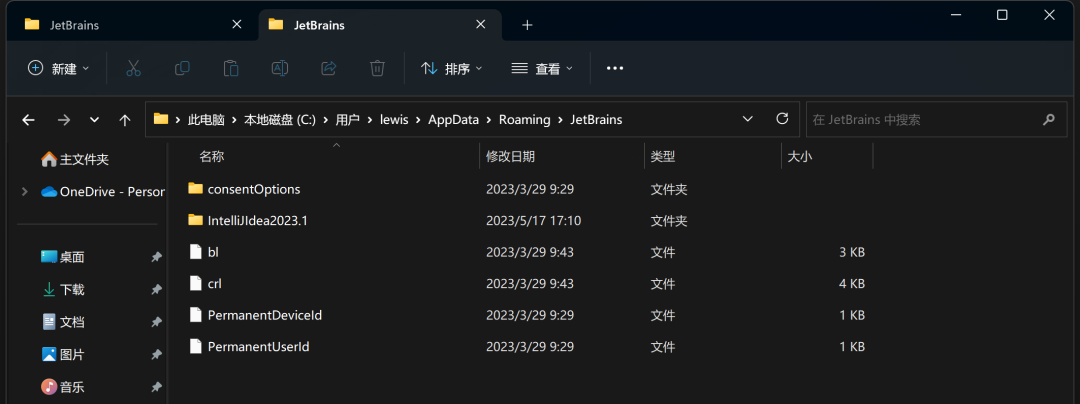The width and height of the screenshot is (1080, 404).
Task: Go back with the left arrow
Action: [28, 120]
